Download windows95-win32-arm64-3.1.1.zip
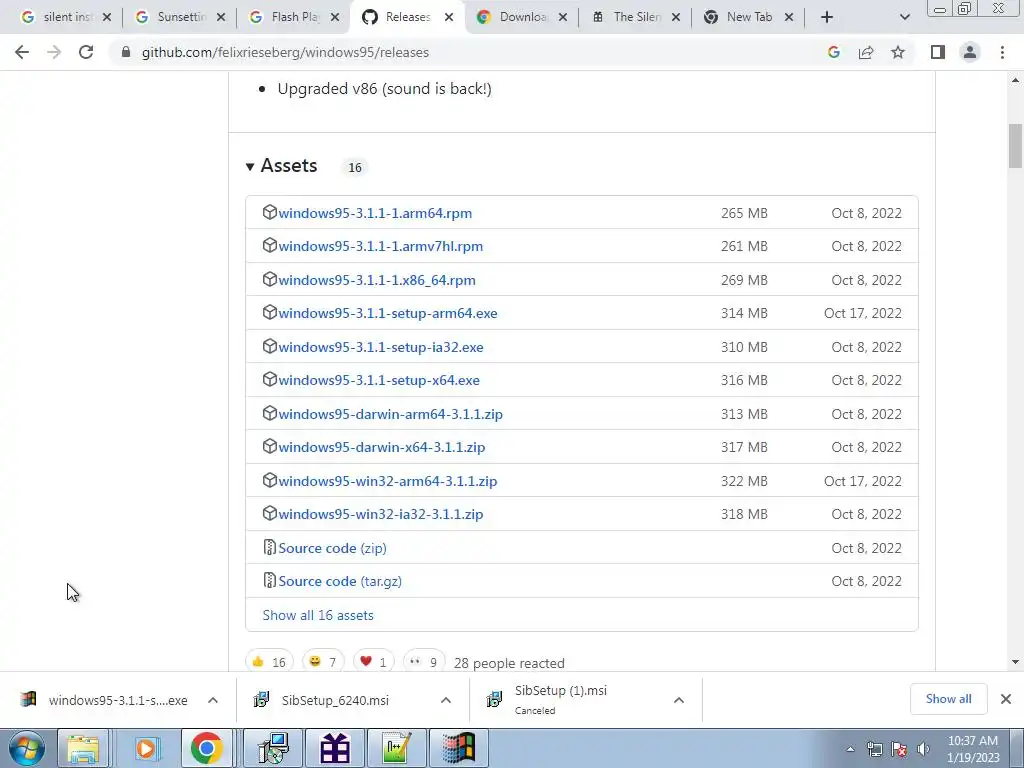 tap(388, 481)
